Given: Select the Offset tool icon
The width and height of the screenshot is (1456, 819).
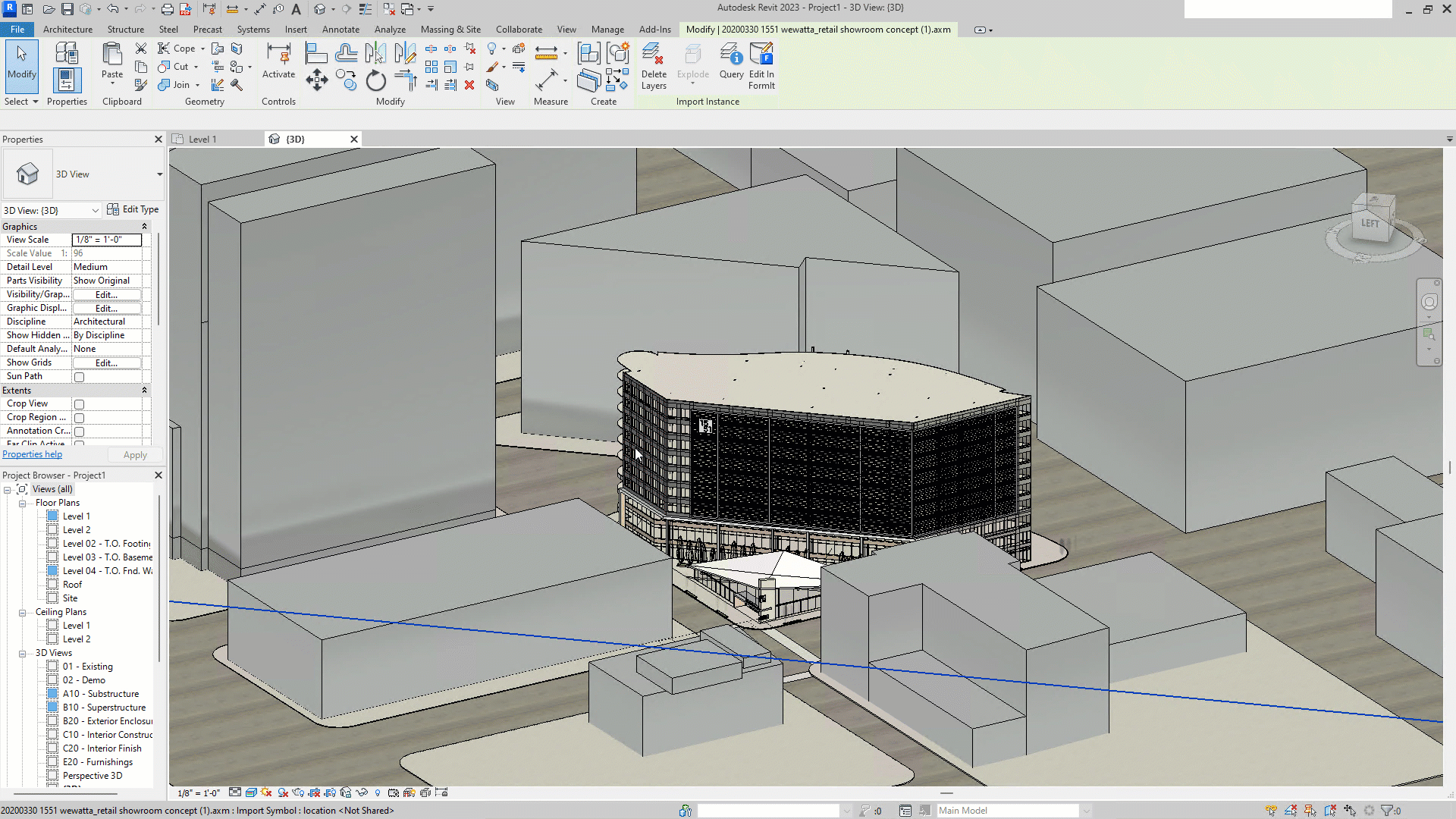Looking at the screenshot, I should pos(347,53).
